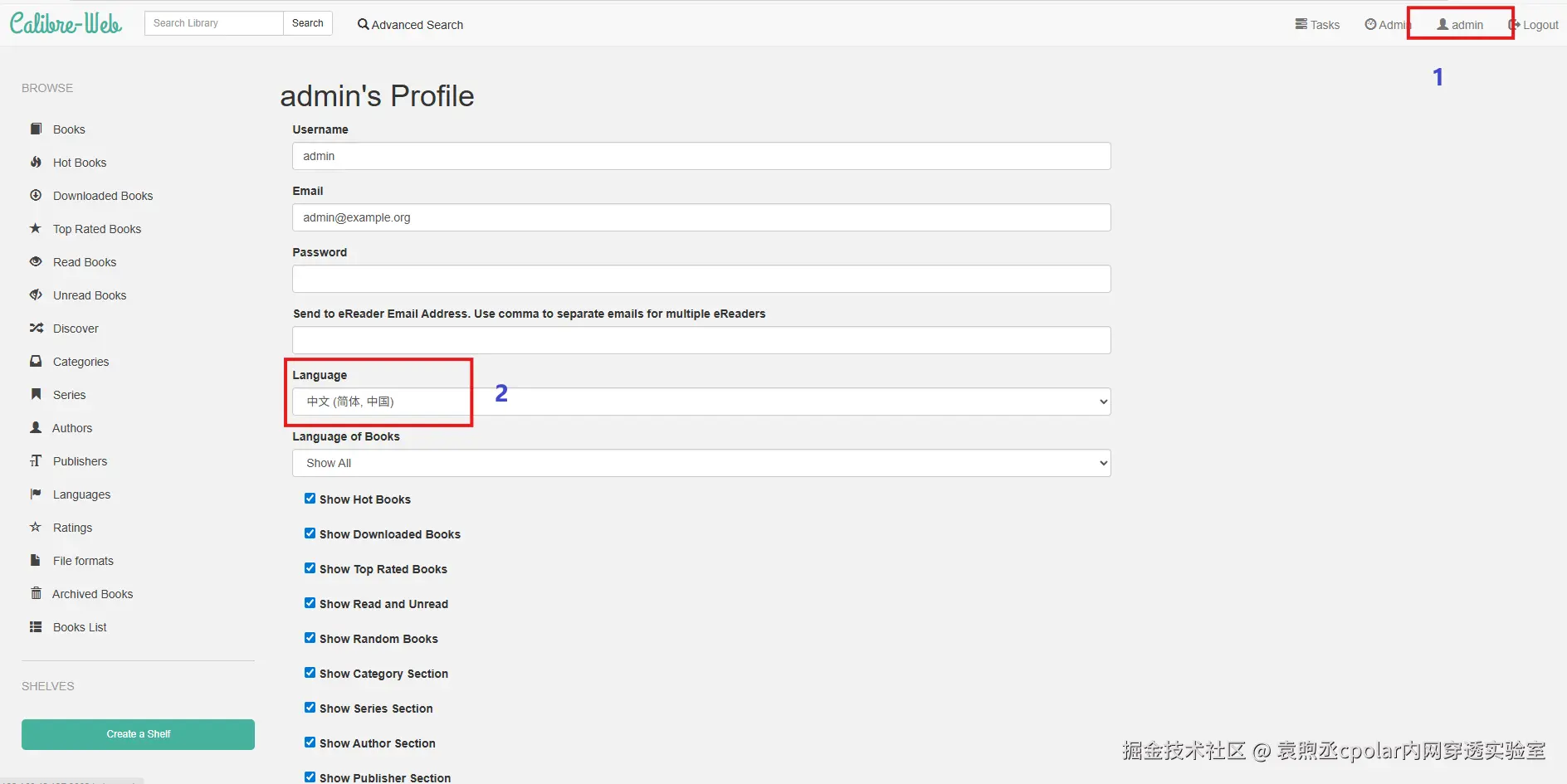Click the Top Rated Books star icon
This screenshot has width=1567, height=784.
[x=36, y=229]
